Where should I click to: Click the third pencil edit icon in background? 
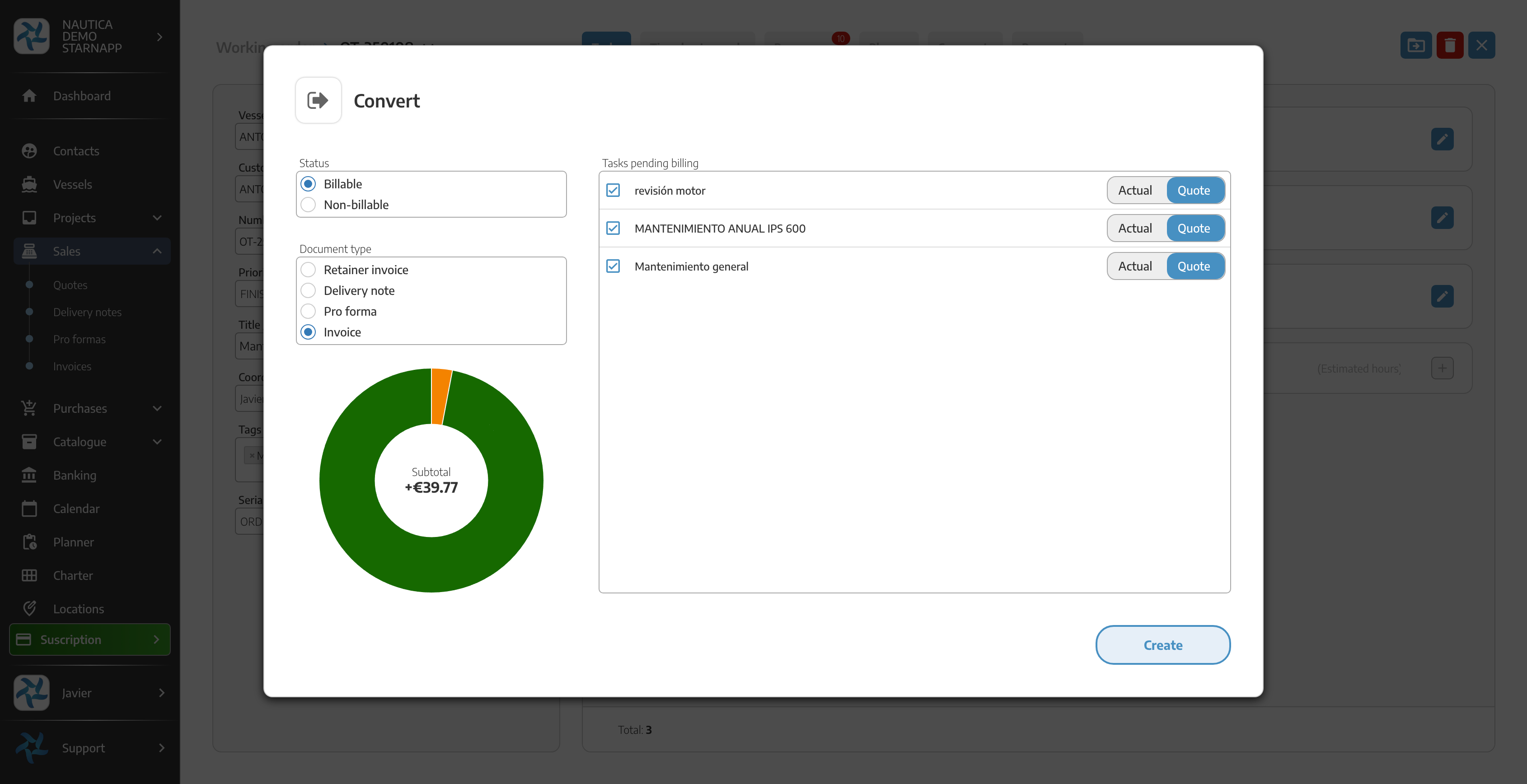coord(1442,296)
